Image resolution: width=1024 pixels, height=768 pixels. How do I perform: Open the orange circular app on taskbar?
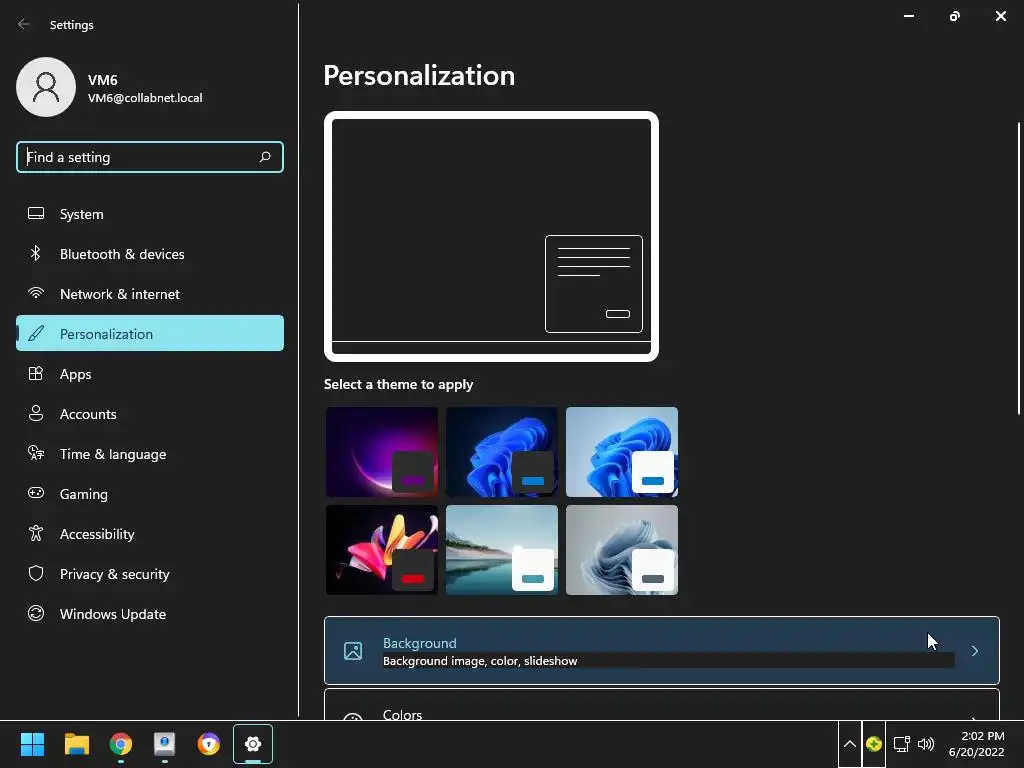[x=208, y=744]
